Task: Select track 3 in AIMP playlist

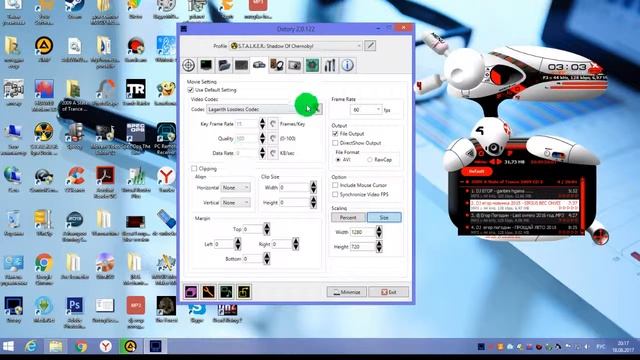Action: pyautogui.click(x=524, y=217)
